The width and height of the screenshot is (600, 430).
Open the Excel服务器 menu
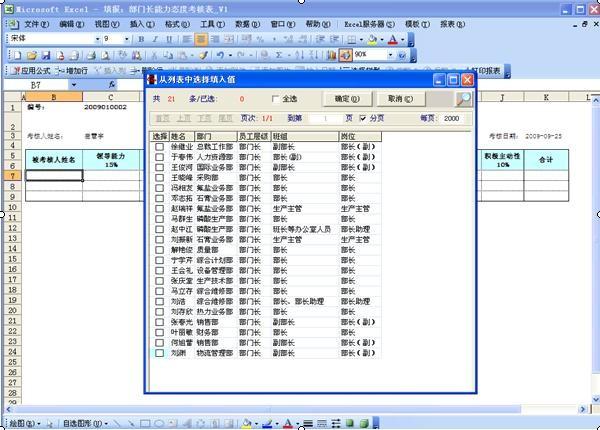(x=369, y=24)
